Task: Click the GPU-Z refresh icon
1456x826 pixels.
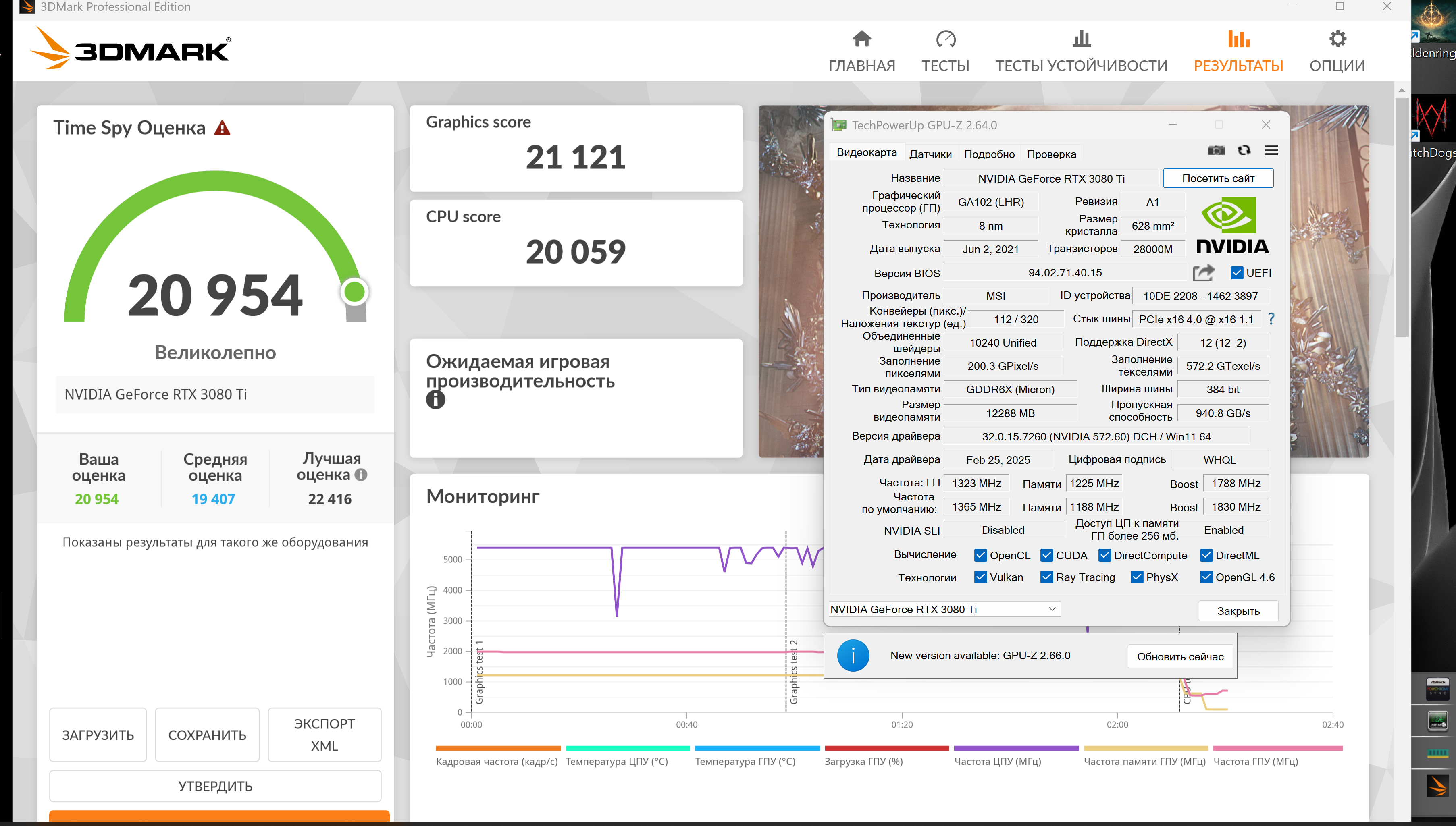Action: point(1244,150)
